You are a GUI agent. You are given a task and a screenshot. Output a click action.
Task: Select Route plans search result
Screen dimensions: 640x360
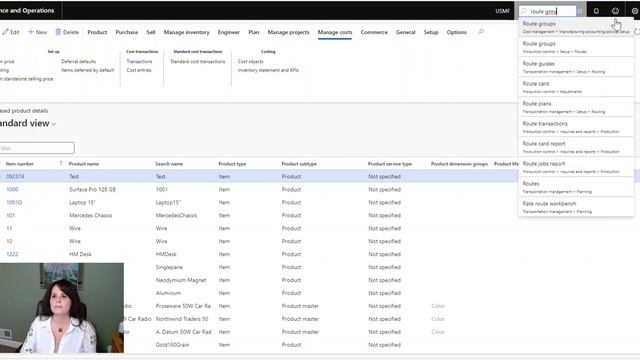(x=576, y=107)
